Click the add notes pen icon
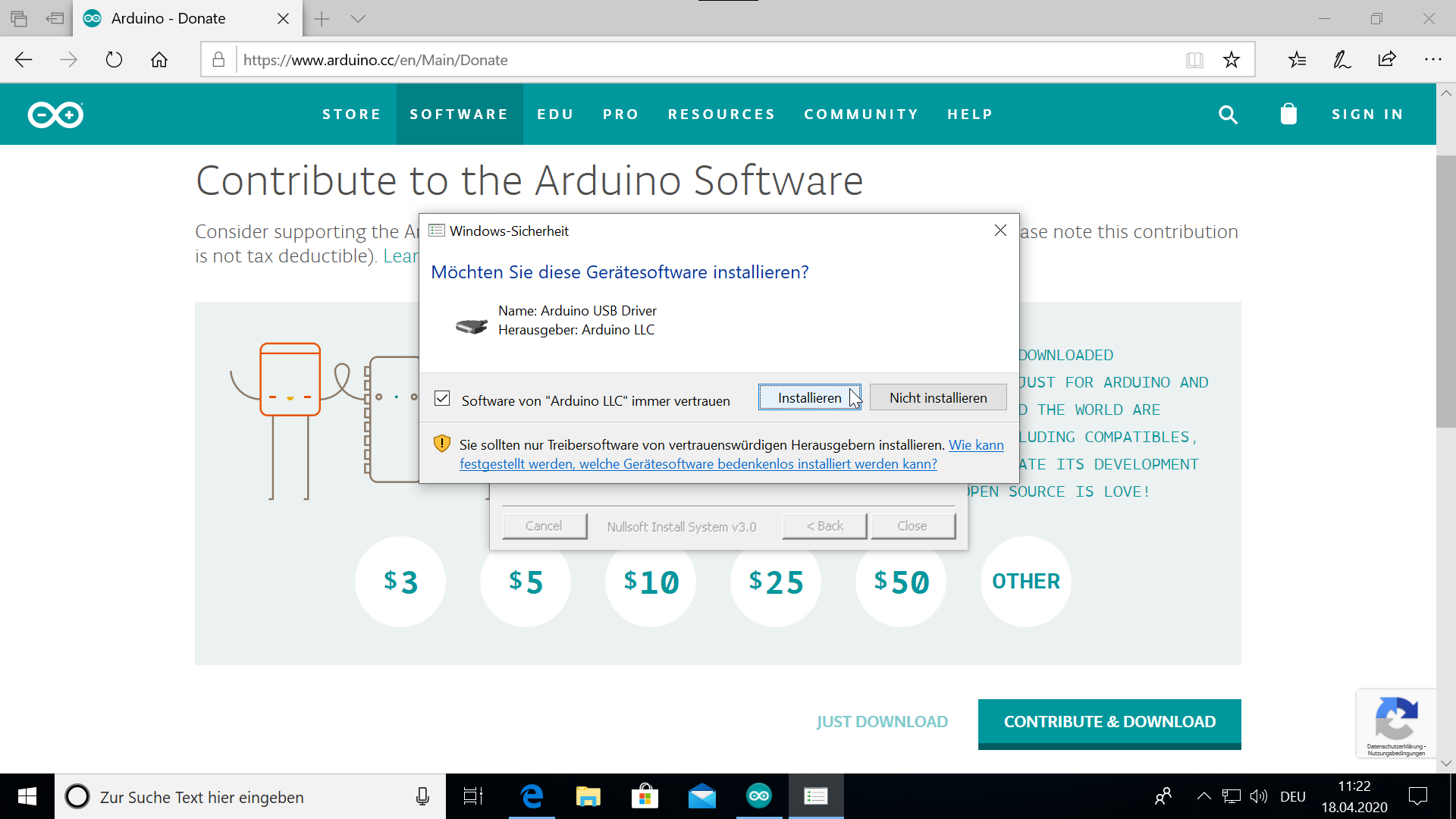The height and width of the screenshot is (819, 1456). pyautogui.click(x=1342, y=60)
